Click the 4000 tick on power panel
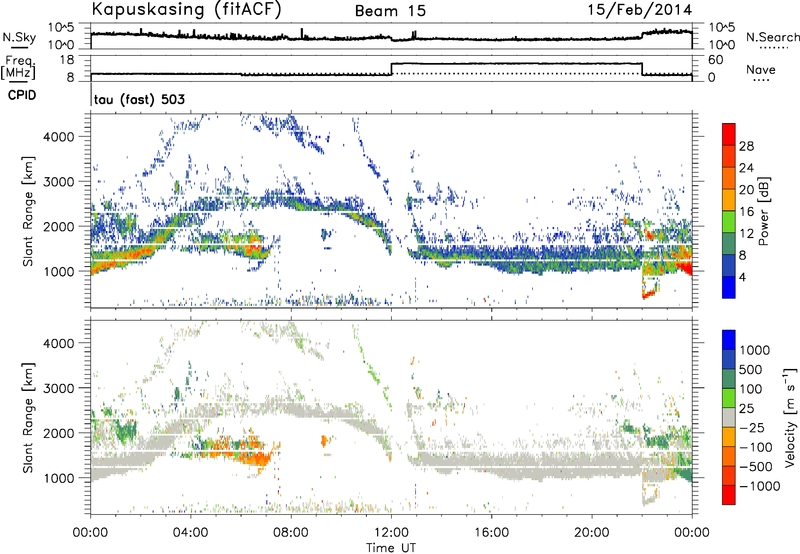The width and height of the screenshot is (800, 554). [59, 136]
